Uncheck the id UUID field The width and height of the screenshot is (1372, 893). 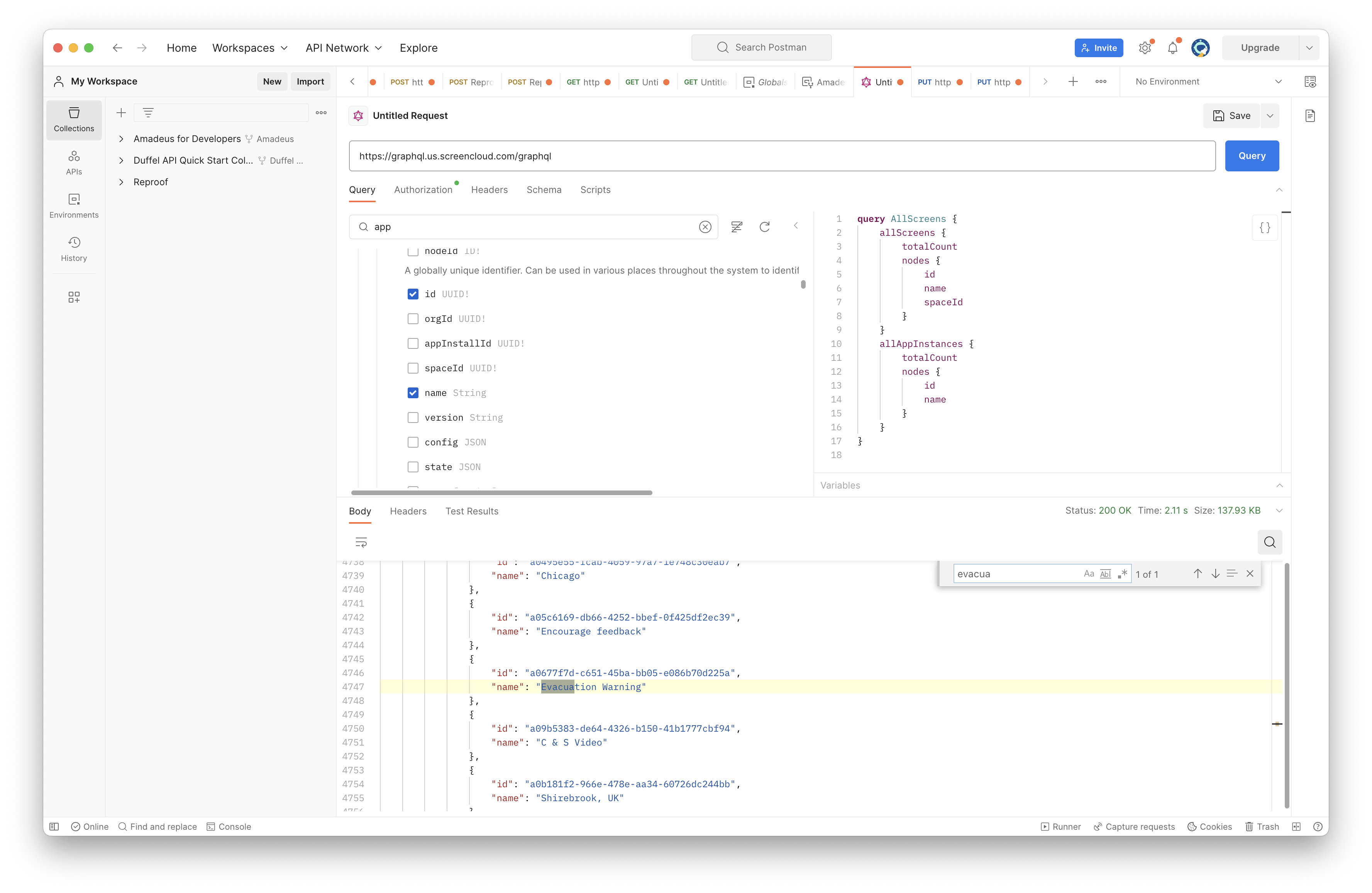413,294
